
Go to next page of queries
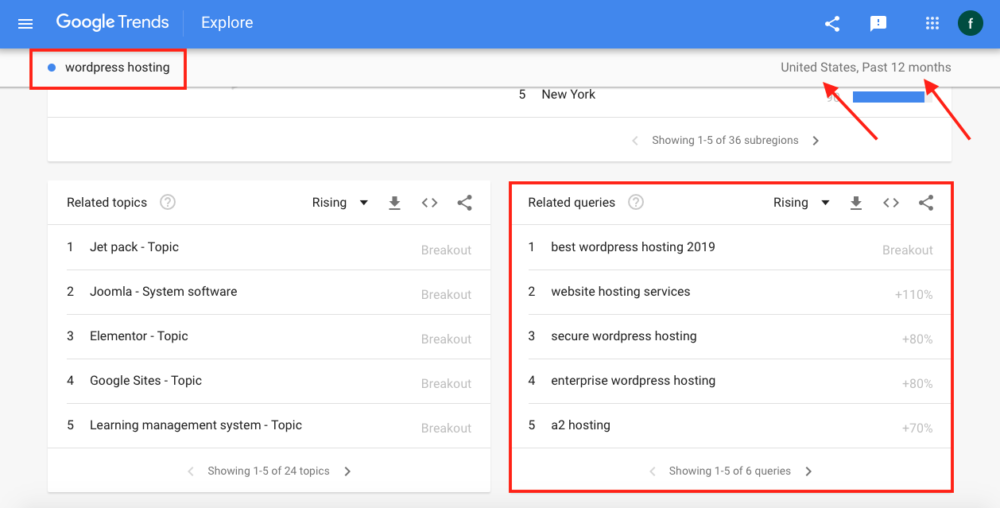[809, 471]
